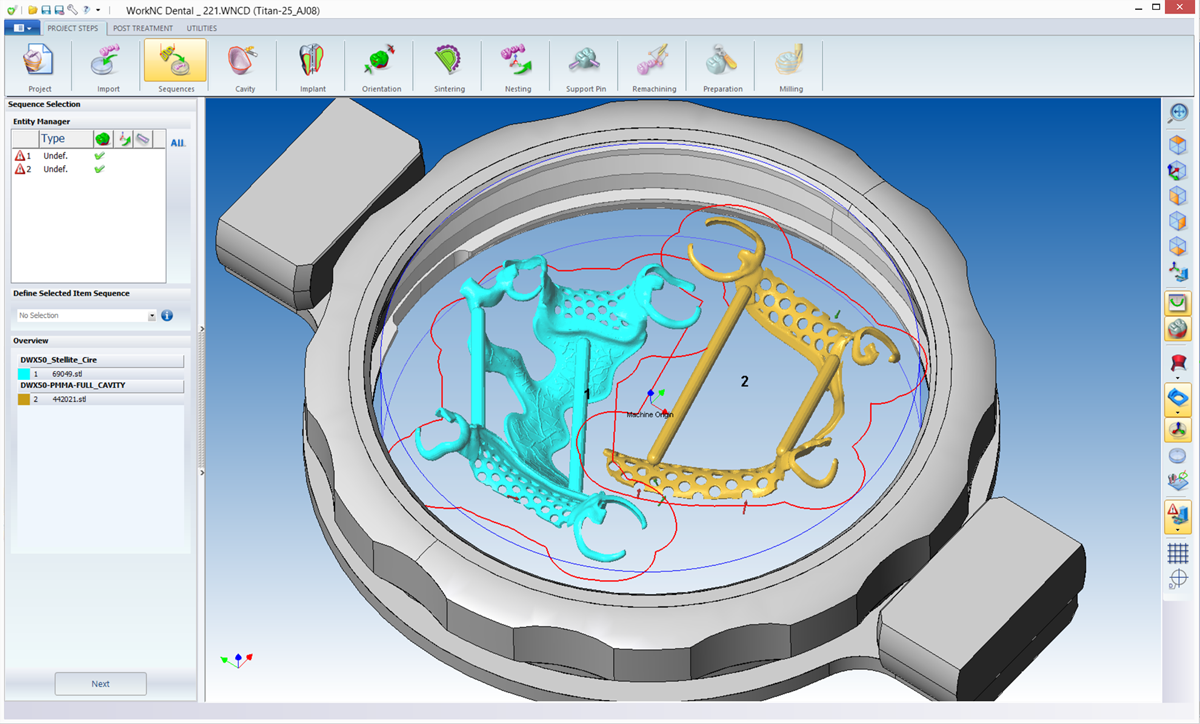
Task: Open the Cavity project step
Action: (245, 67)
